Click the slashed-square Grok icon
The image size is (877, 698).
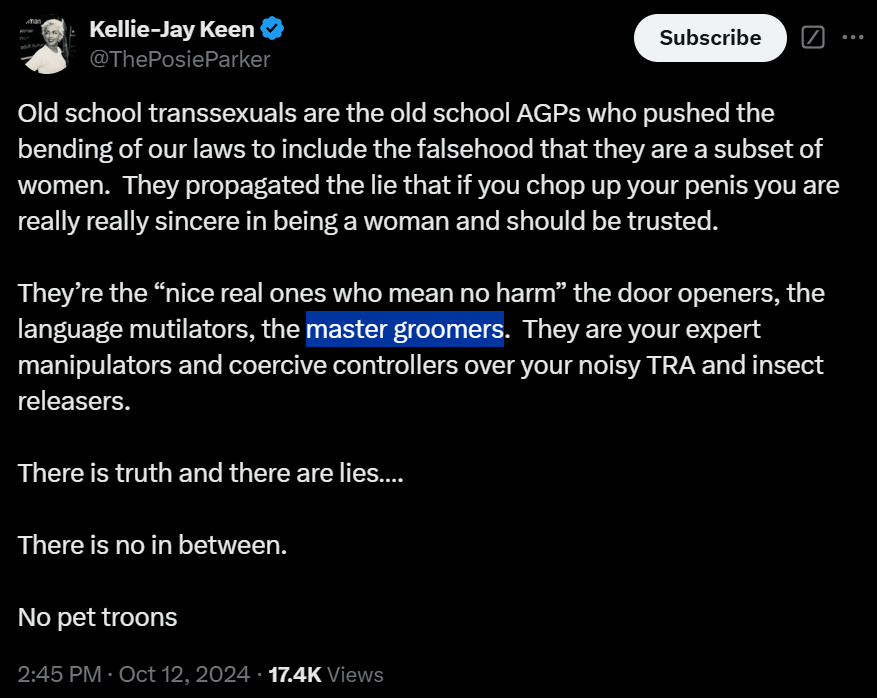pyautogui.click(x=814, y=38)
